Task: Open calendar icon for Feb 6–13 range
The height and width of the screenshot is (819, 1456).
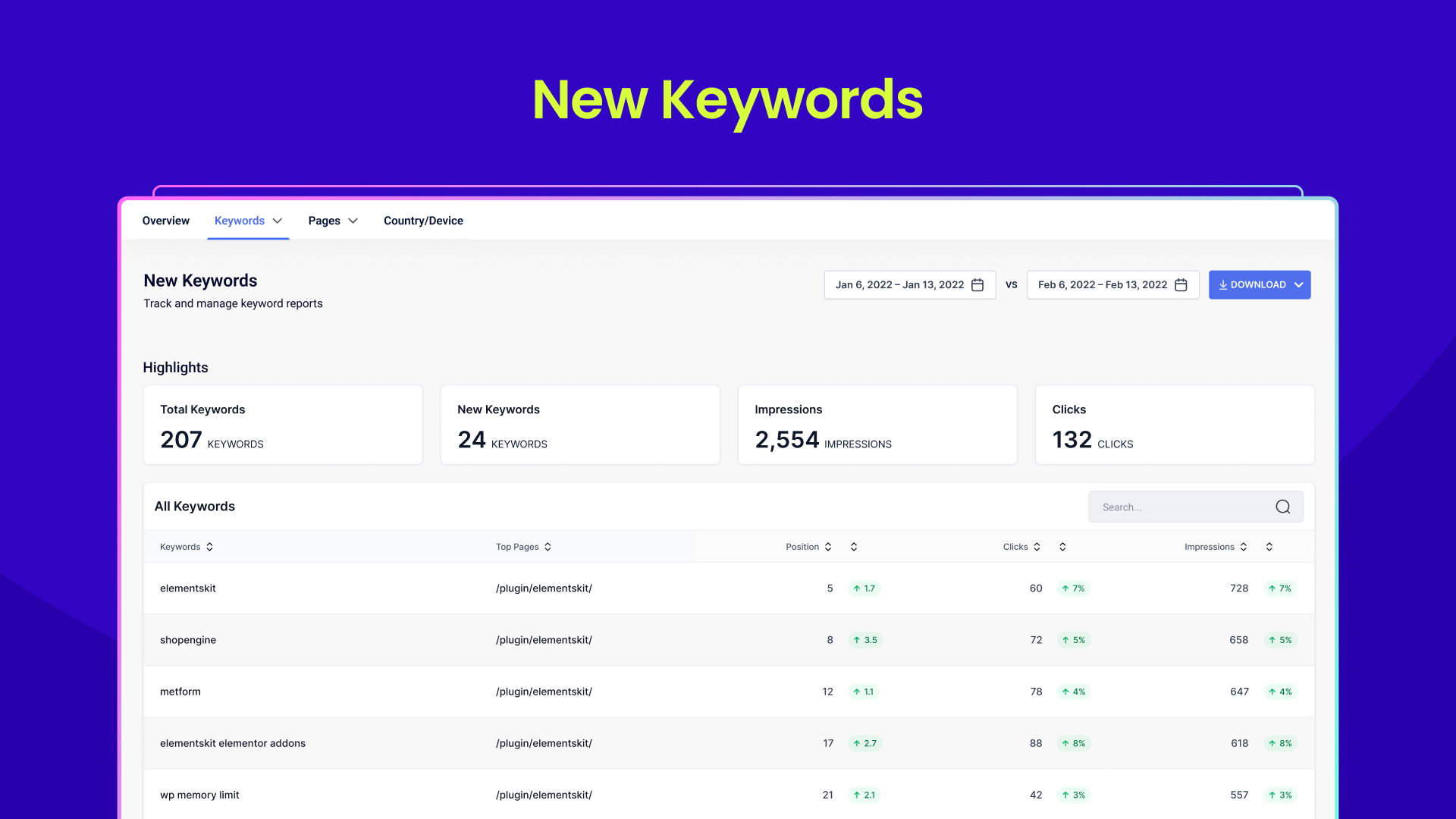Action: (1181, 284)
